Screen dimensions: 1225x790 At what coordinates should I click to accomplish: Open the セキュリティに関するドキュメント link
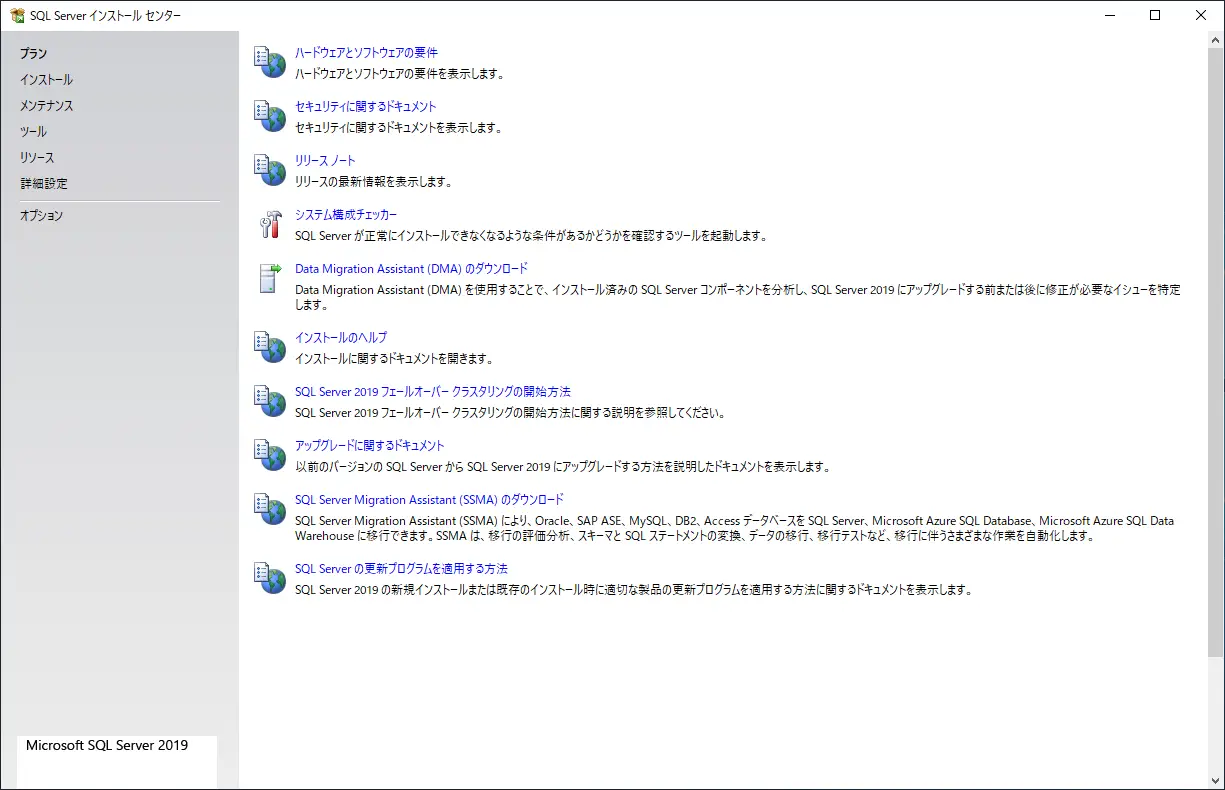pyautogui.click(x=365, y=106)
